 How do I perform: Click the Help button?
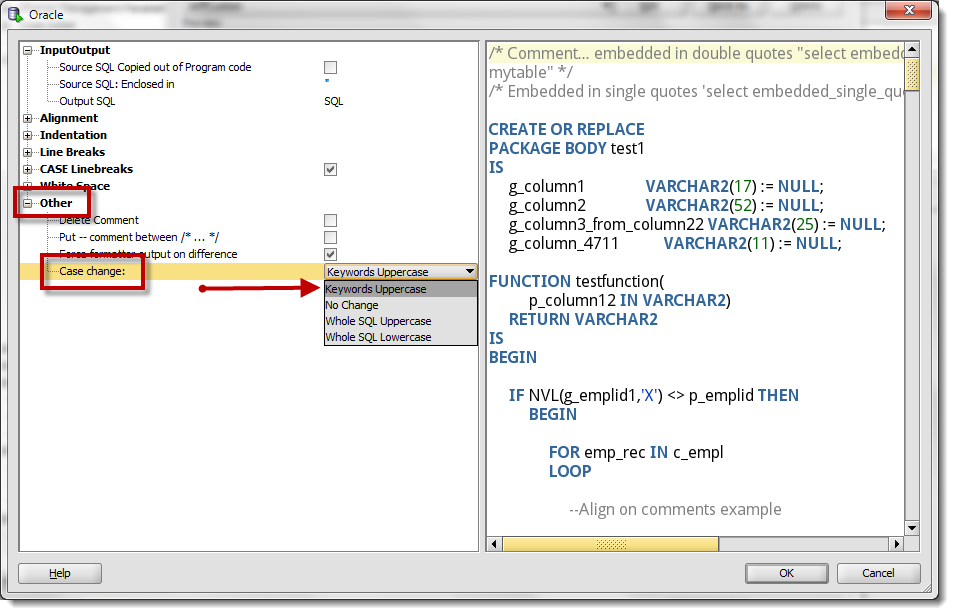(60, 574)
